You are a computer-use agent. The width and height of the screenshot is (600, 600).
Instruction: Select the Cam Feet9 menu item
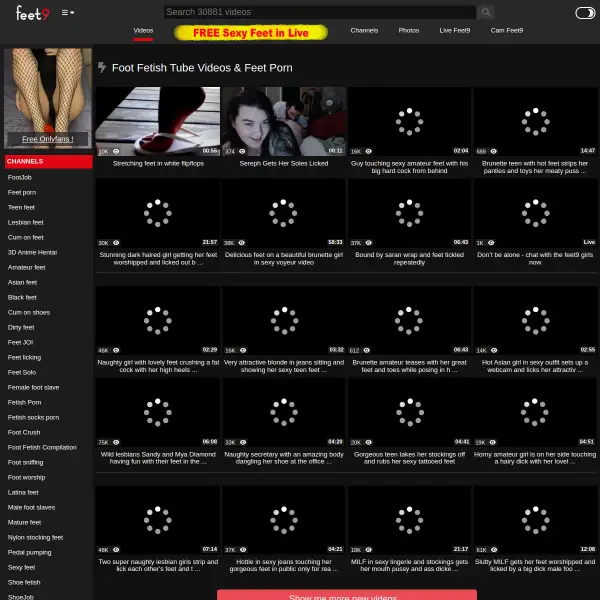tap(506, 31)
